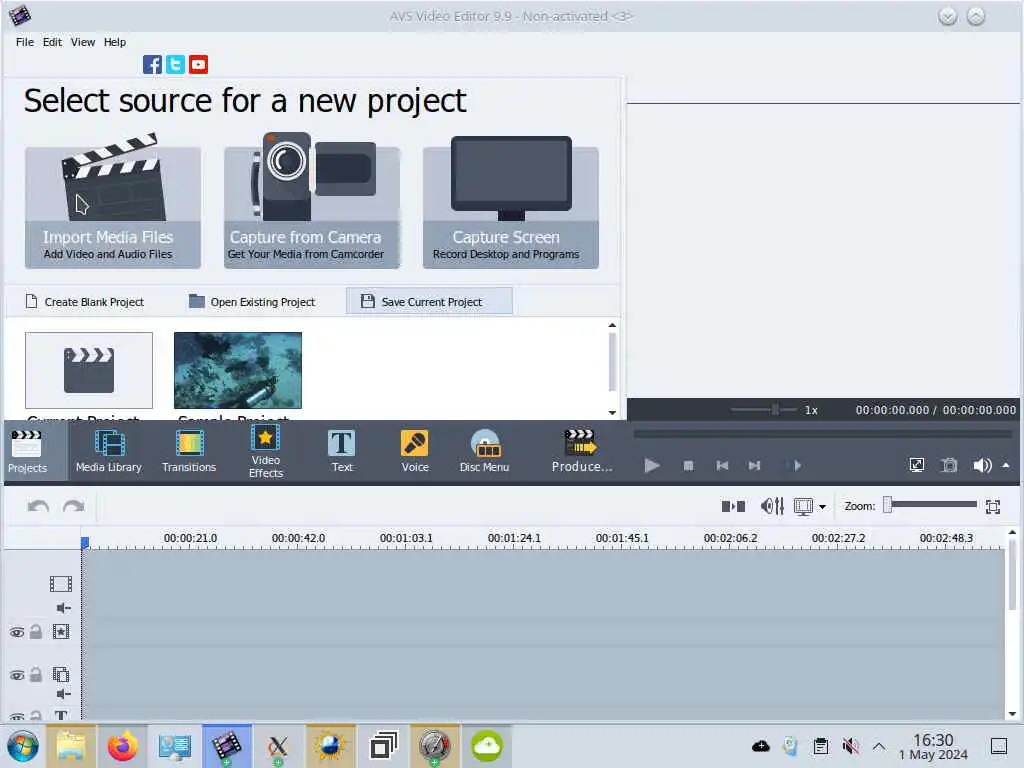Toggle full screen preview icon
The height and width of the screenshot is (768, 1024).
click(x=917, y=465)
